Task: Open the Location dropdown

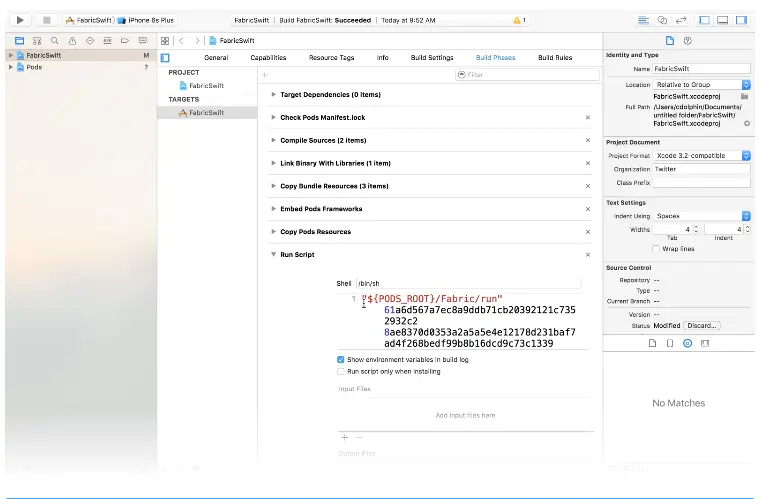Action: [702, 85]
